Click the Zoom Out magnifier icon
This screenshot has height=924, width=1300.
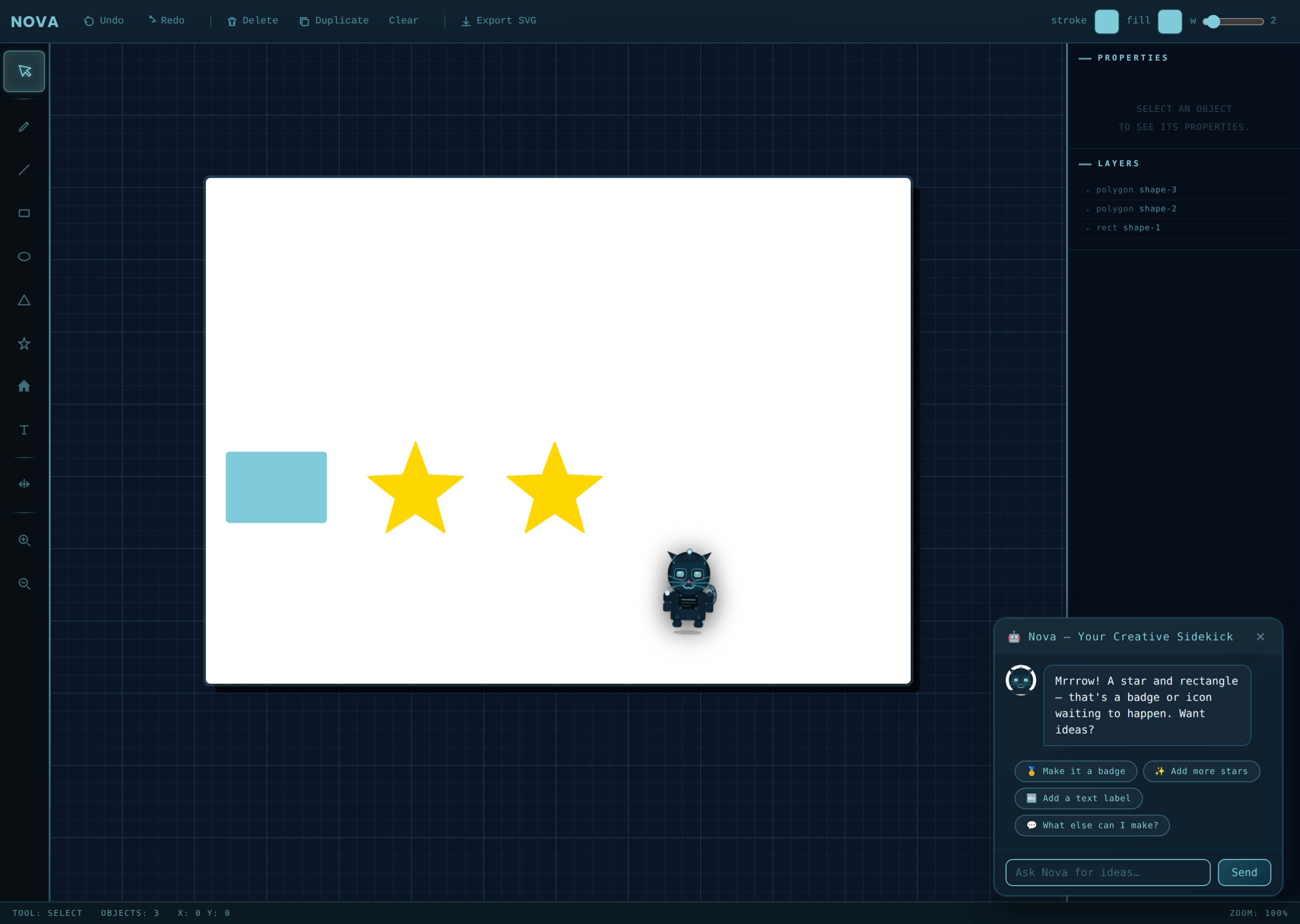pos(24,584)
